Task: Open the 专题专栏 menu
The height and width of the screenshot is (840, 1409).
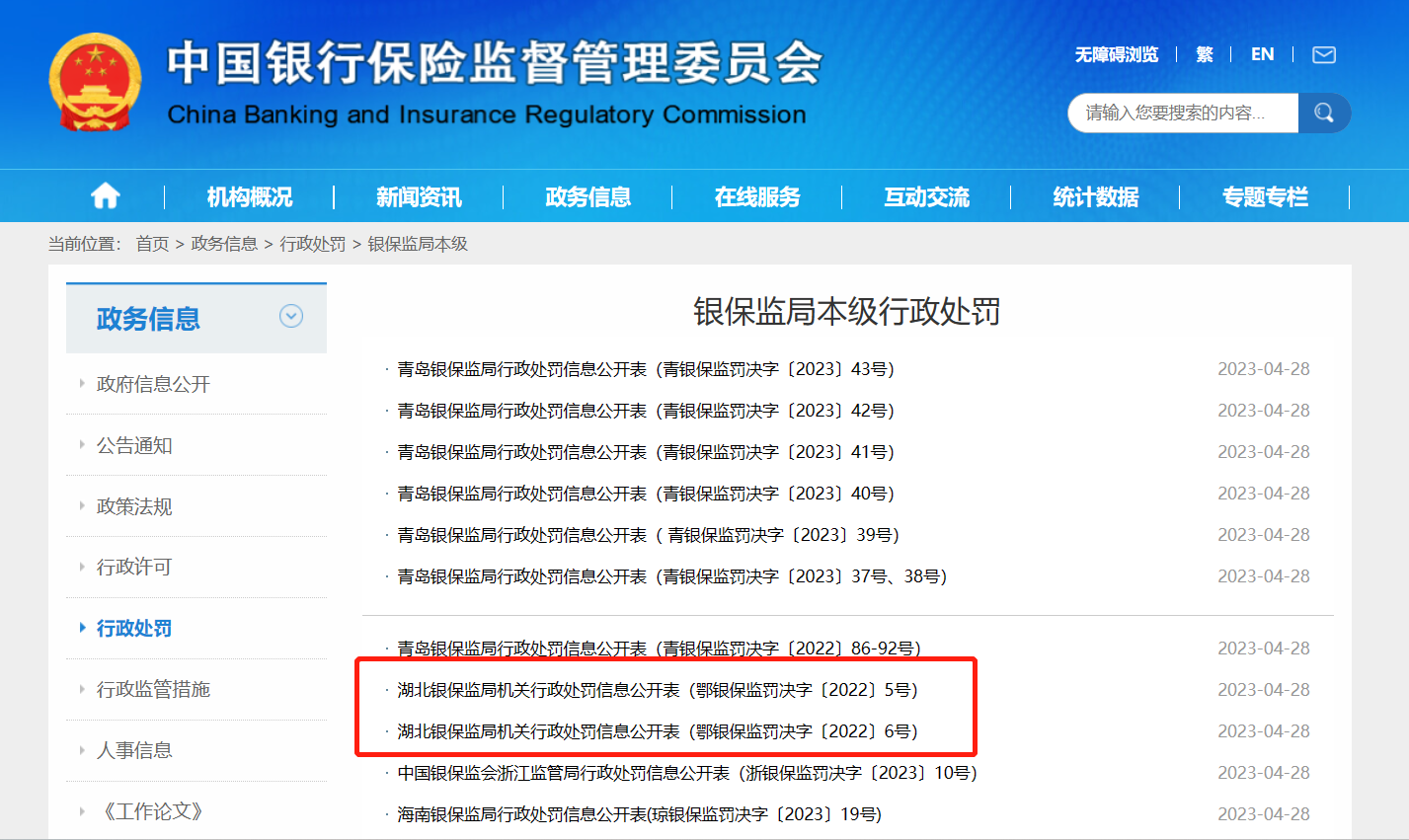Action: click(1265, 196)
